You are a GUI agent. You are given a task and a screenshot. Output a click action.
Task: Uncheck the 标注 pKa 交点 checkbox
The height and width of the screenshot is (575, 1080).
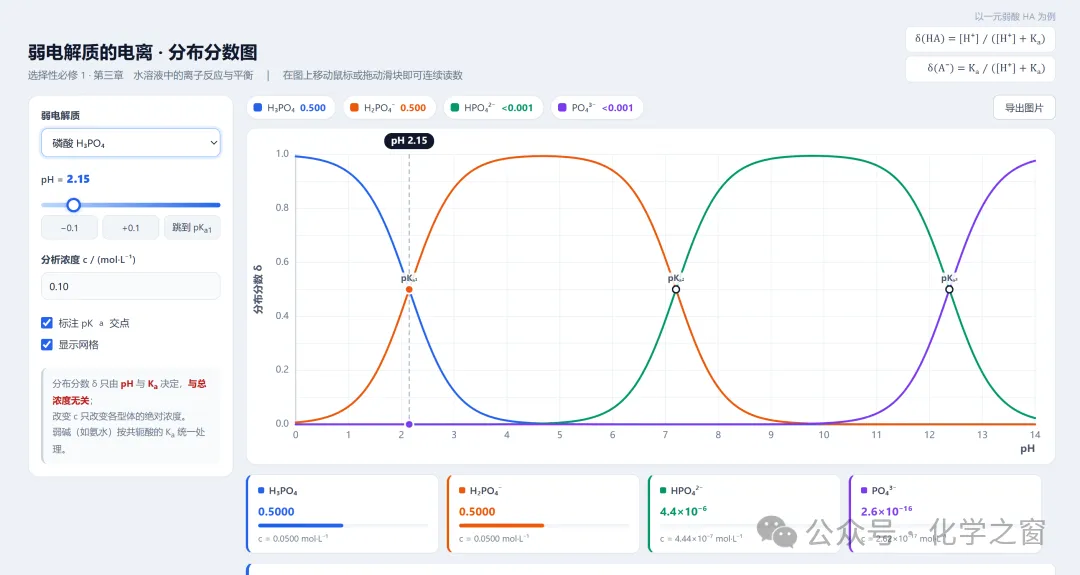[x=47, y=323]
